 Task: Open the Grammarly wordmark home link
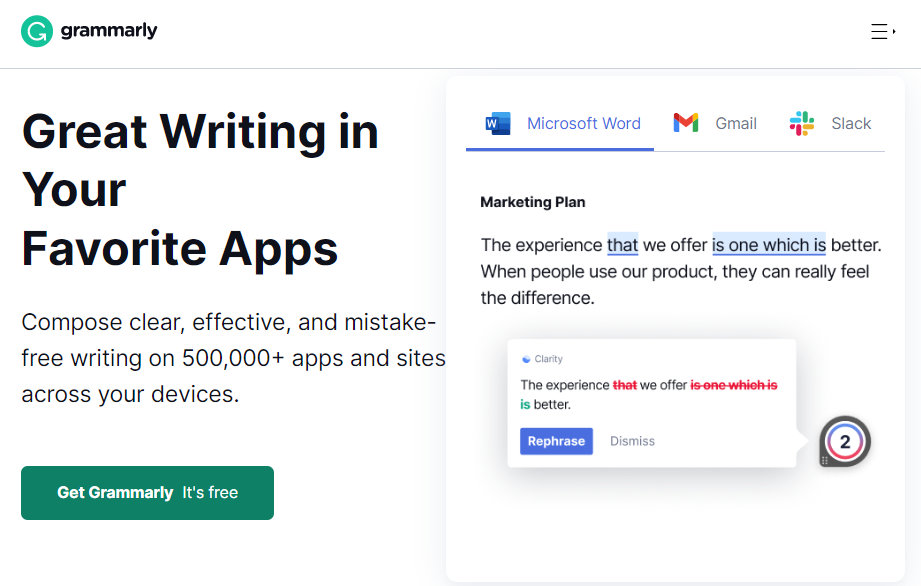click(x=109, y=31)
